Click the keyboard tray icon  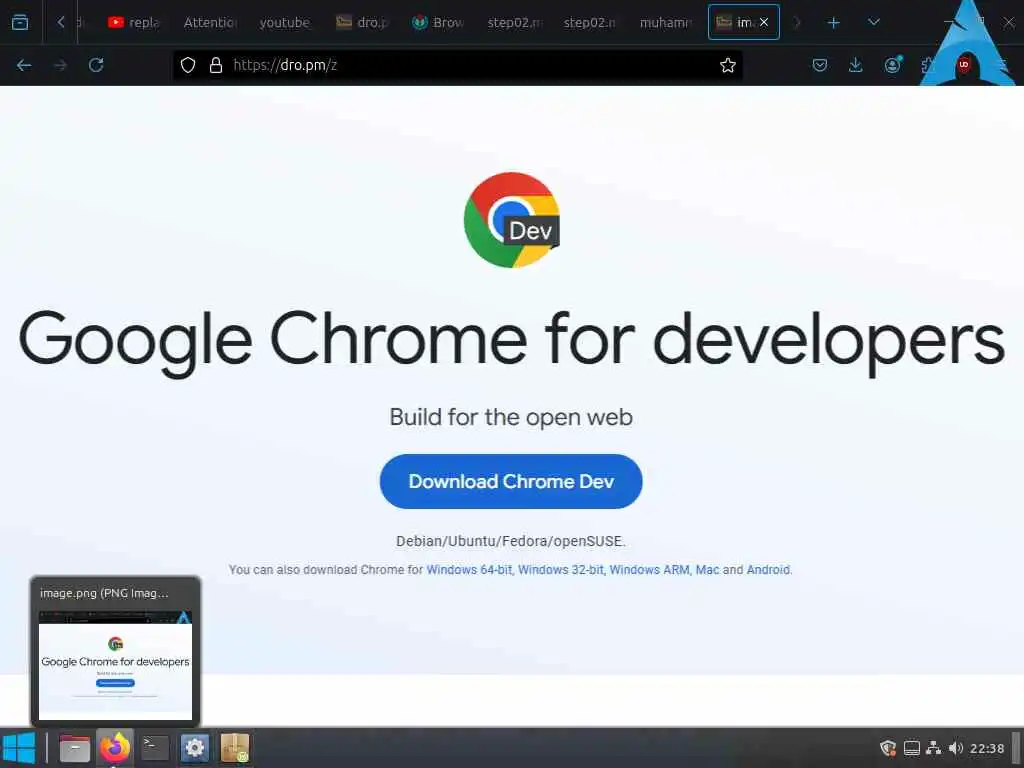tap(912, 748)
